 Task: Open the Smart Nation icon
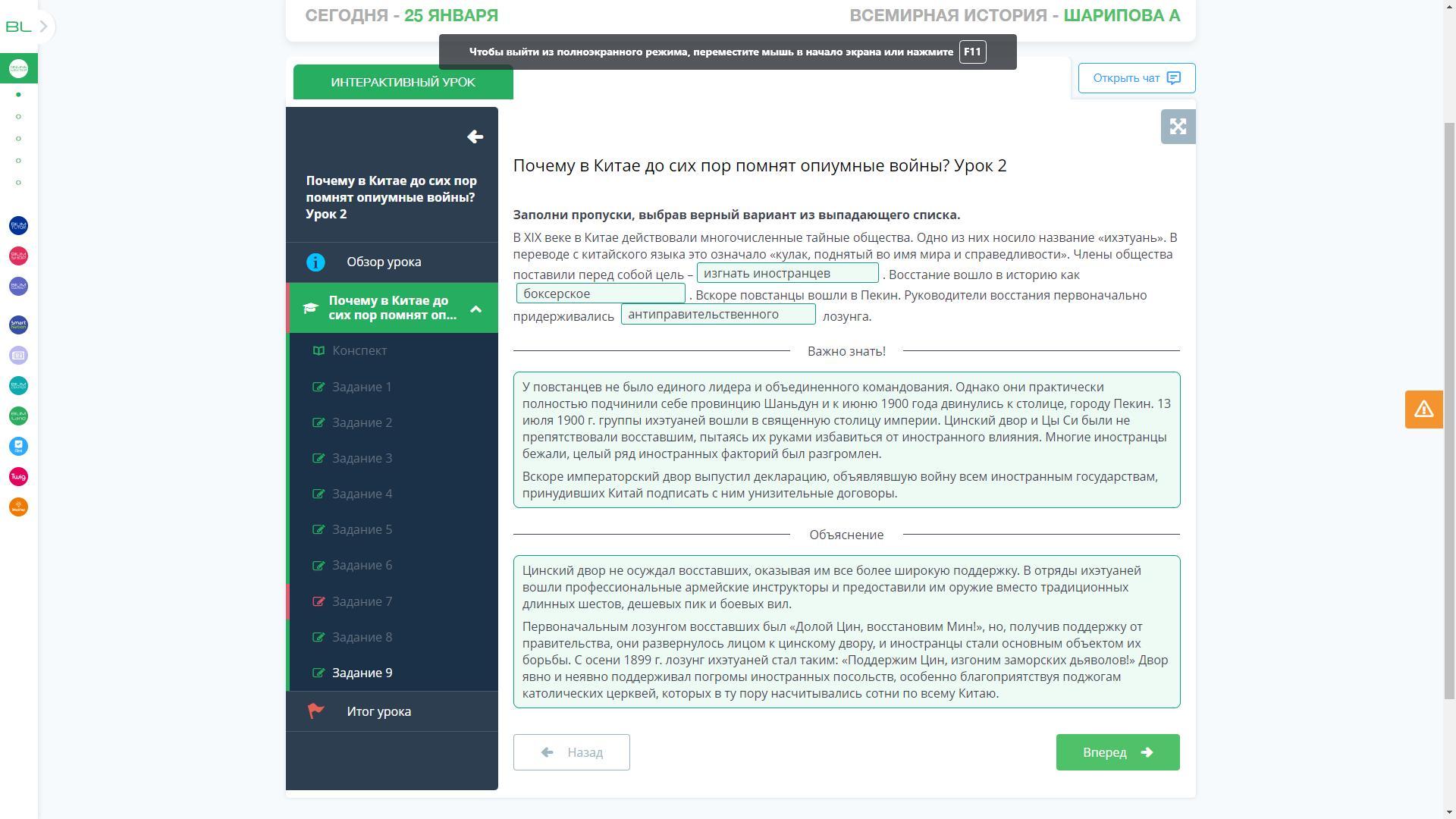tap(18, 325)
